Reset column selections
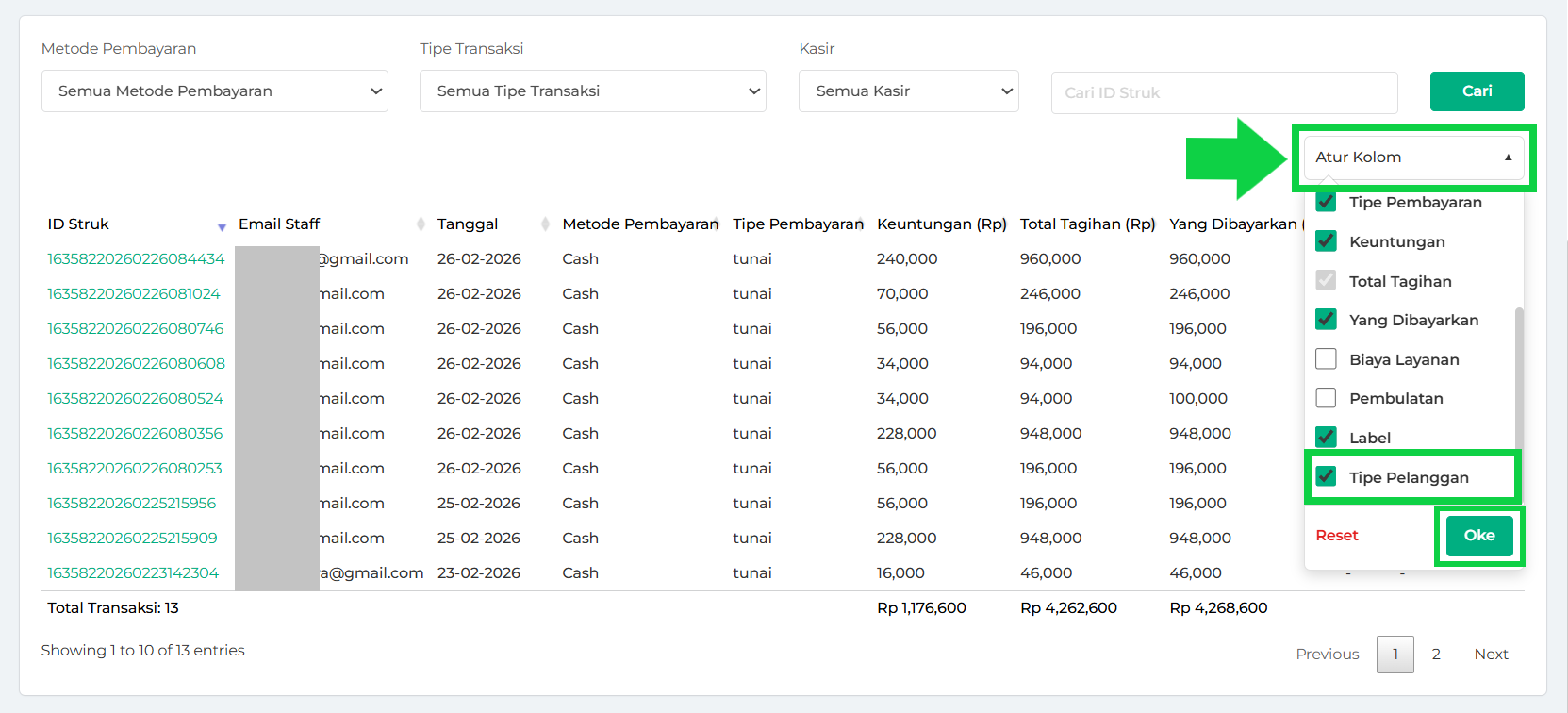 coord(1337,536)
